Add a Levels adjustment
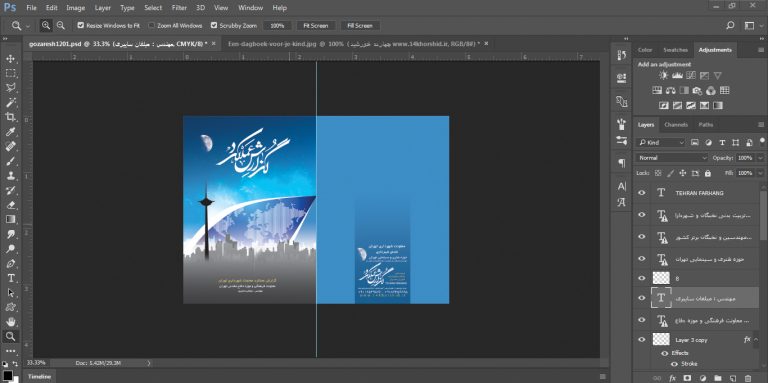This screenshot has width=768, height=383. coord(677,75)
